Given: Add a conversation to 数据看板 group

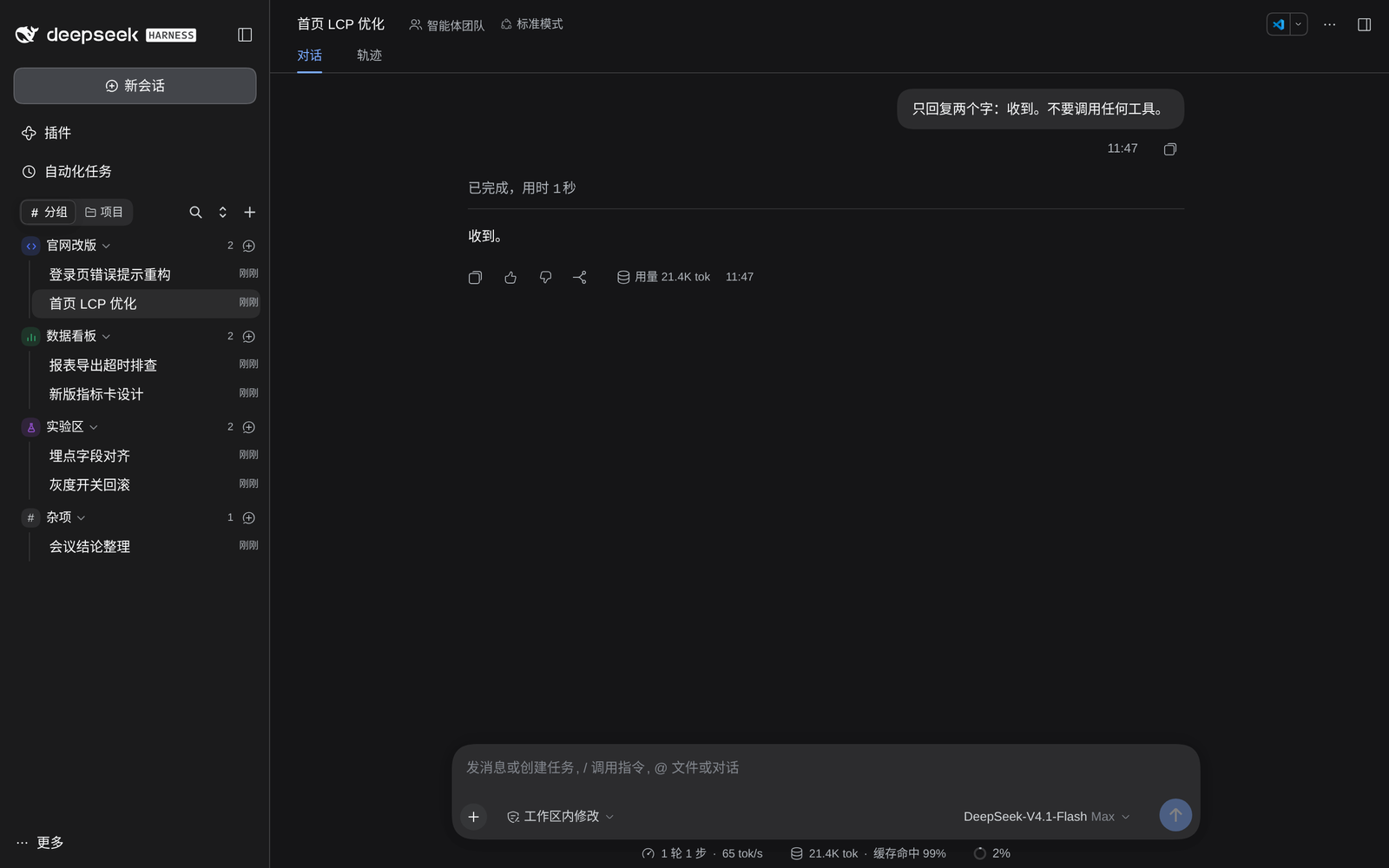Looking at the screenshot, I should click(x=248, y=336).
